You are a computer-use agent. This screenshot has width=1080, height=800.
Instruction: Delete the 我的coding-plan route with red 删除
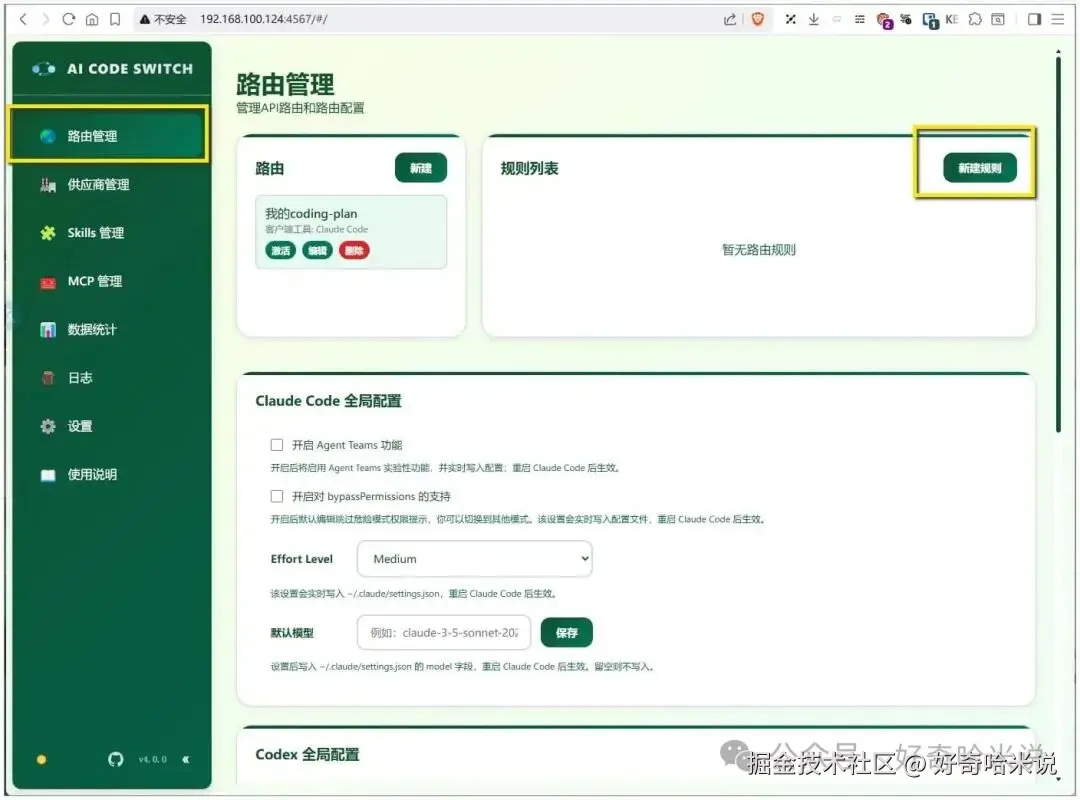354,250
